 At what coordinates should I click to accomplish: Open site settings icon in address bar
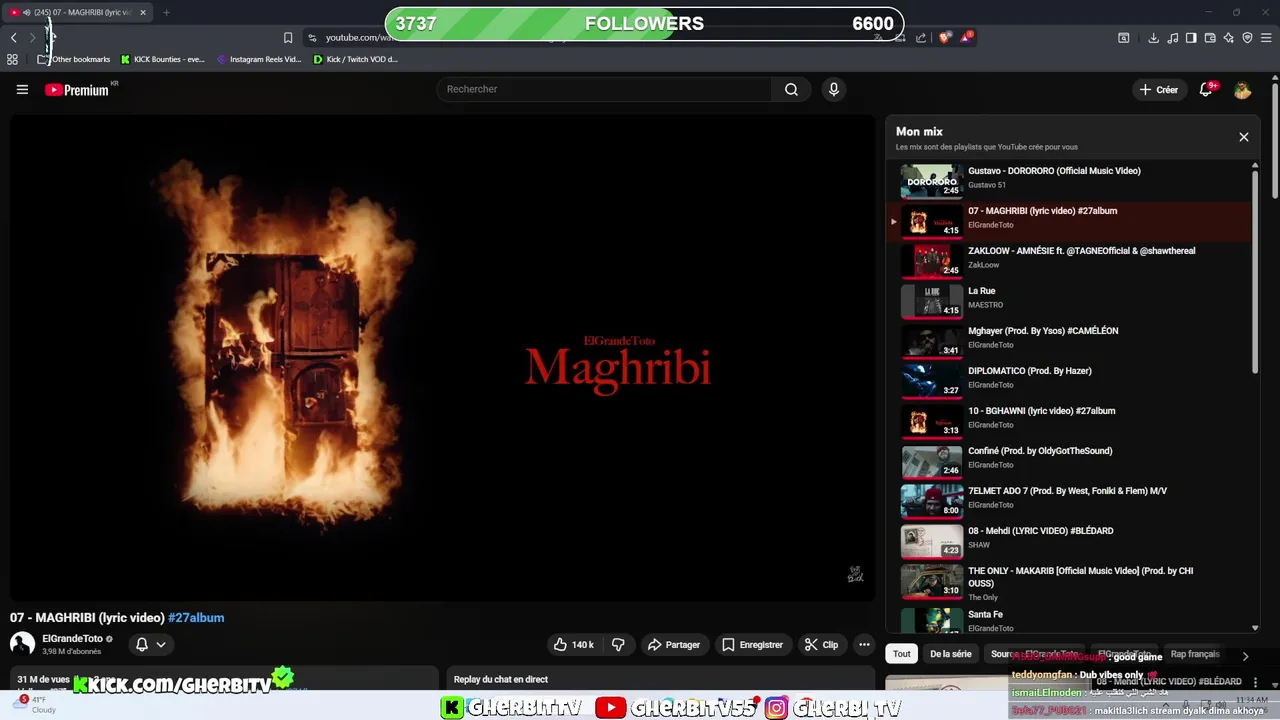pos(312,38)
